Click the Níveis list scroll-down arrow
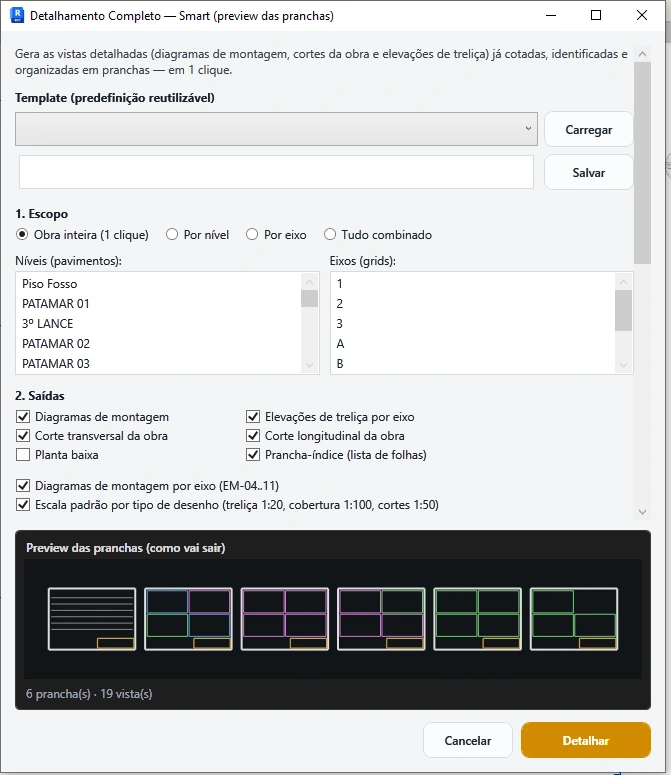The height and width of the screenshot is (775, 671). pyautogui.click(x=309, y=365)
